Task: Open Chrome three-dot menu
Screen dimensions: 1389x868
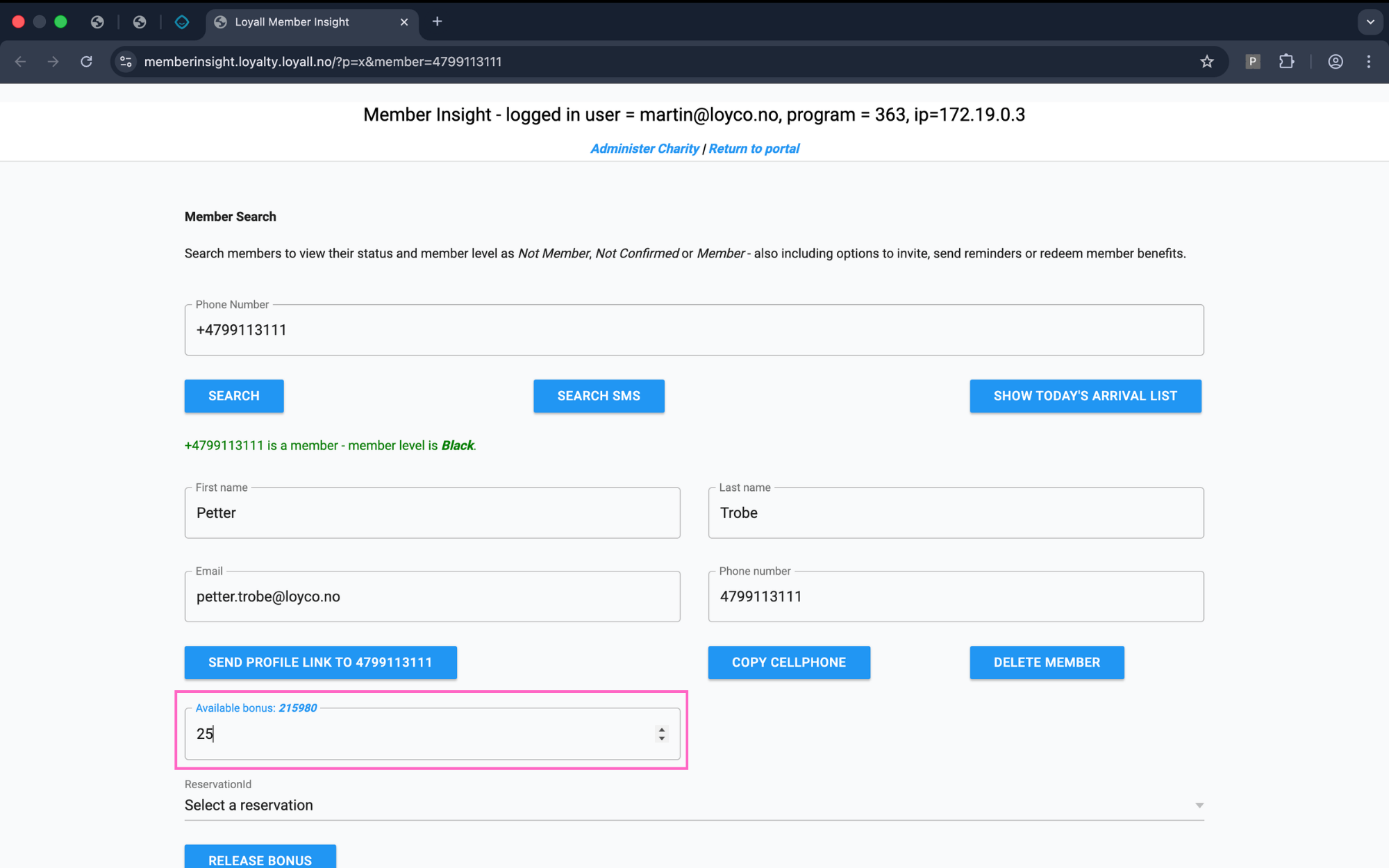Action: pos(1369,62)
